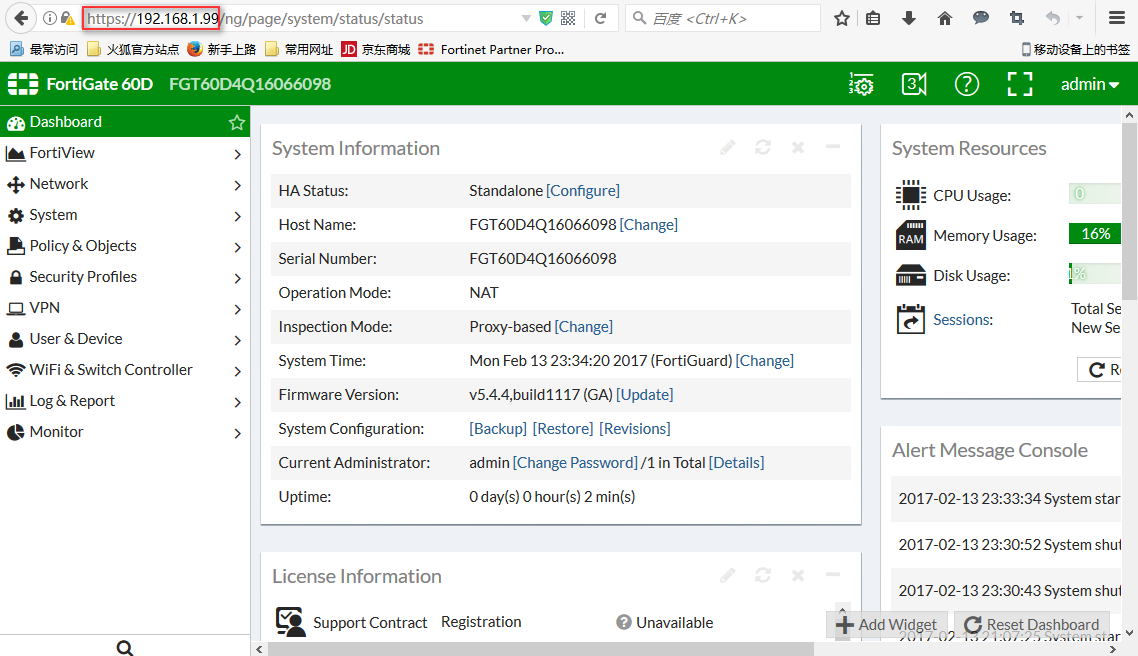This screenshot has width=1138, height=656.
Task: Minimize the System Information widget
Action: [x=832, y=147]
